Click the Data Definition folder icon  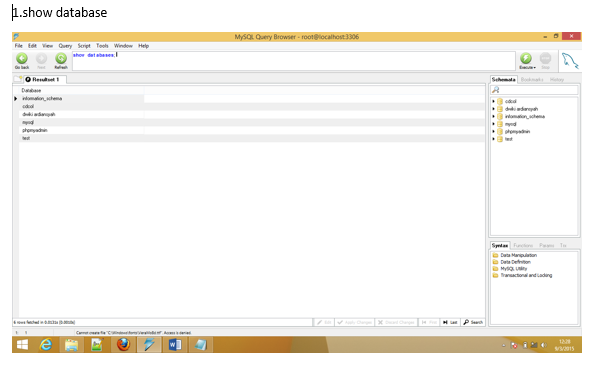[x=495, y=262]
